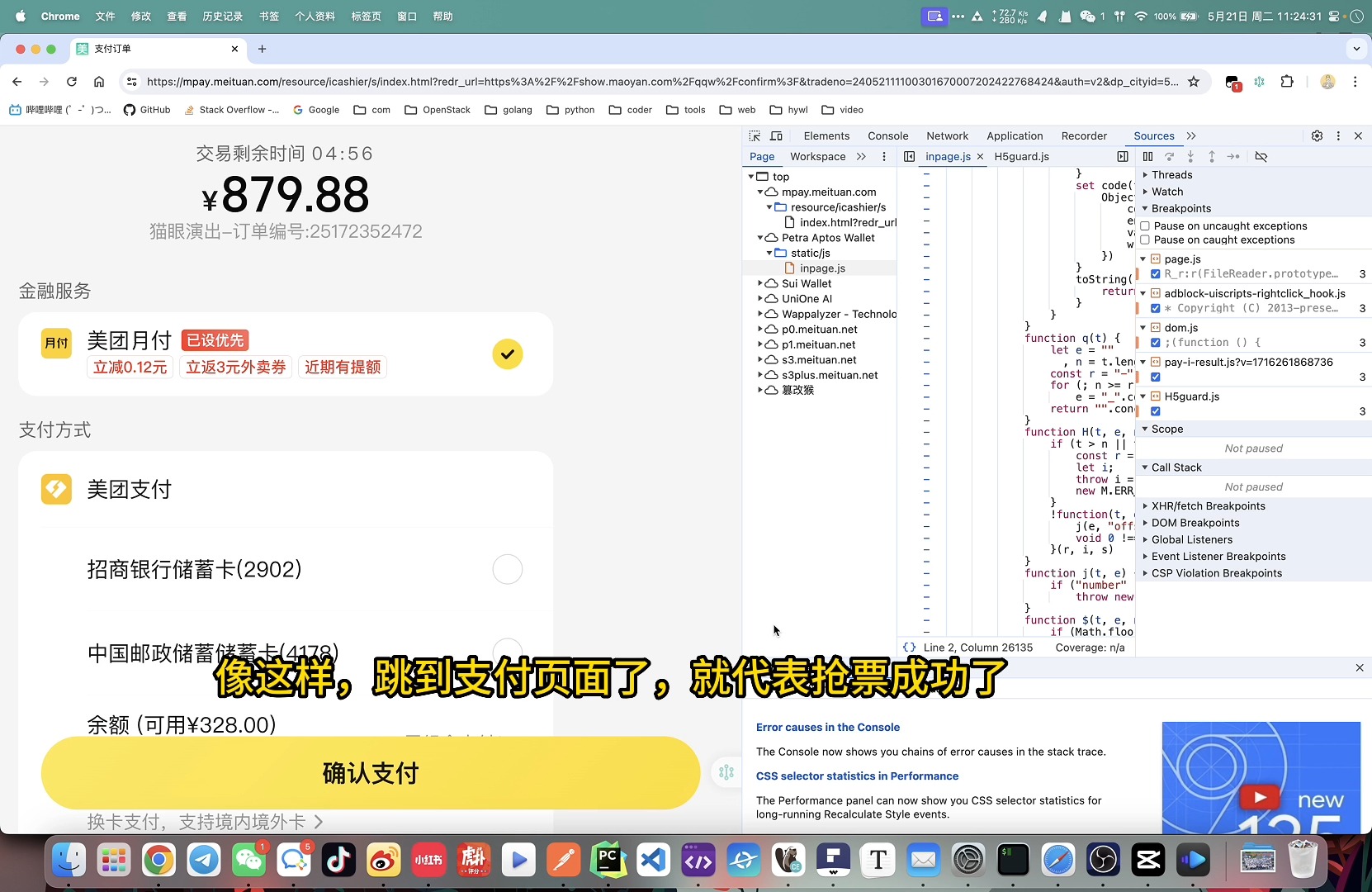Image resolution: width=1372 pixels, height=892 pixels.
Task: Toggle the deactivate breakpoints icon
Action: (1261, 157)
